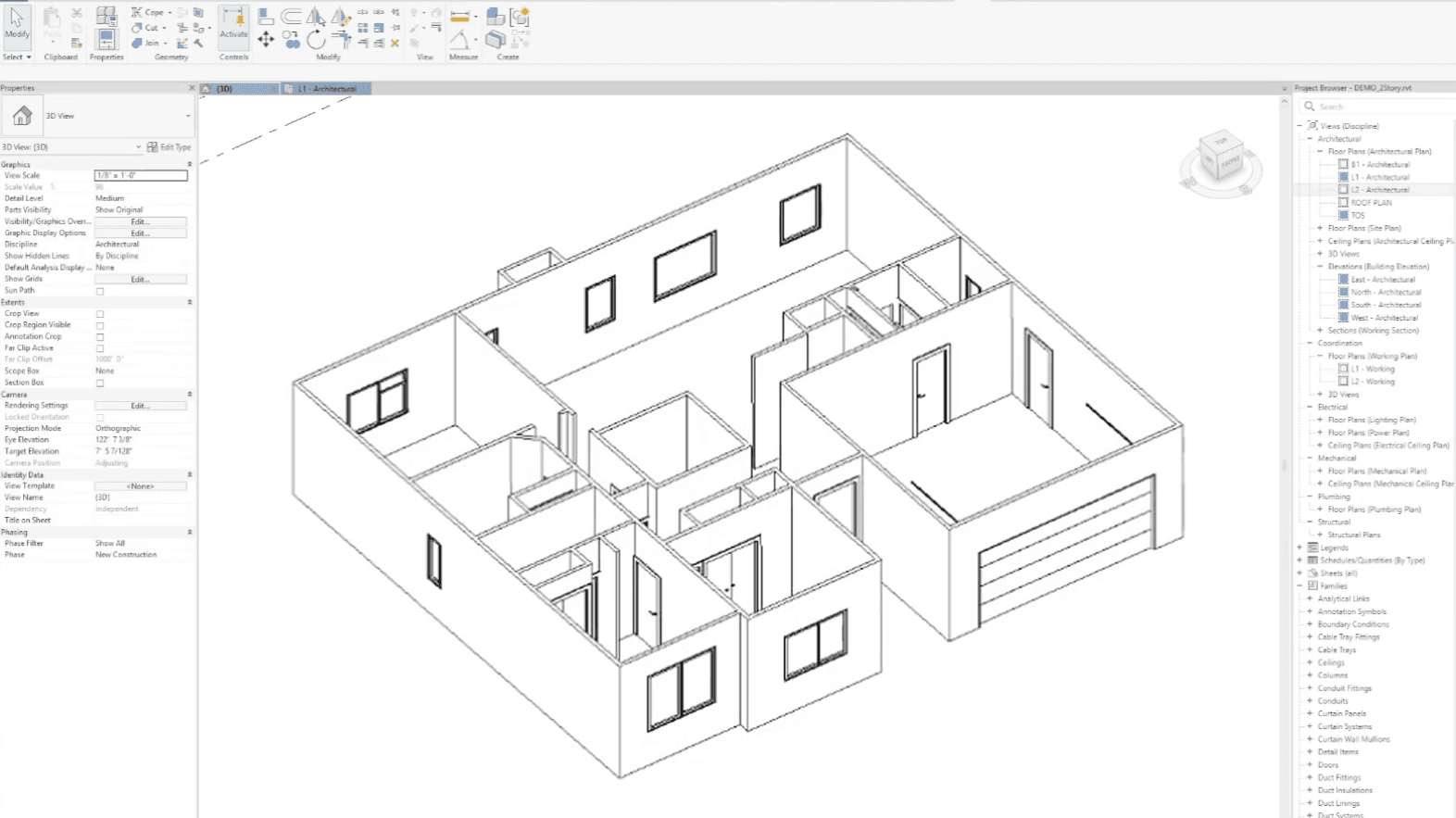Select the Aligned Dimension measure tool
Screen dimensions: 1456x818
(459, 16)
